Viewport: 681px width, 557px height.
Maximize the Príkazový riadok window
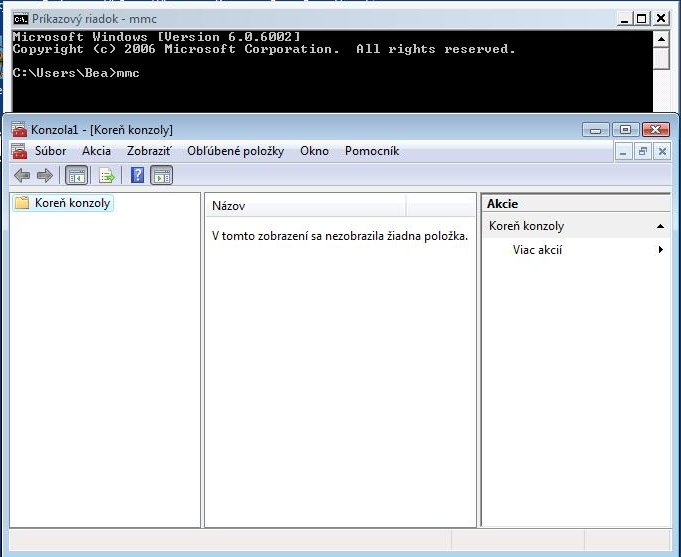click(x=641, y=19)
